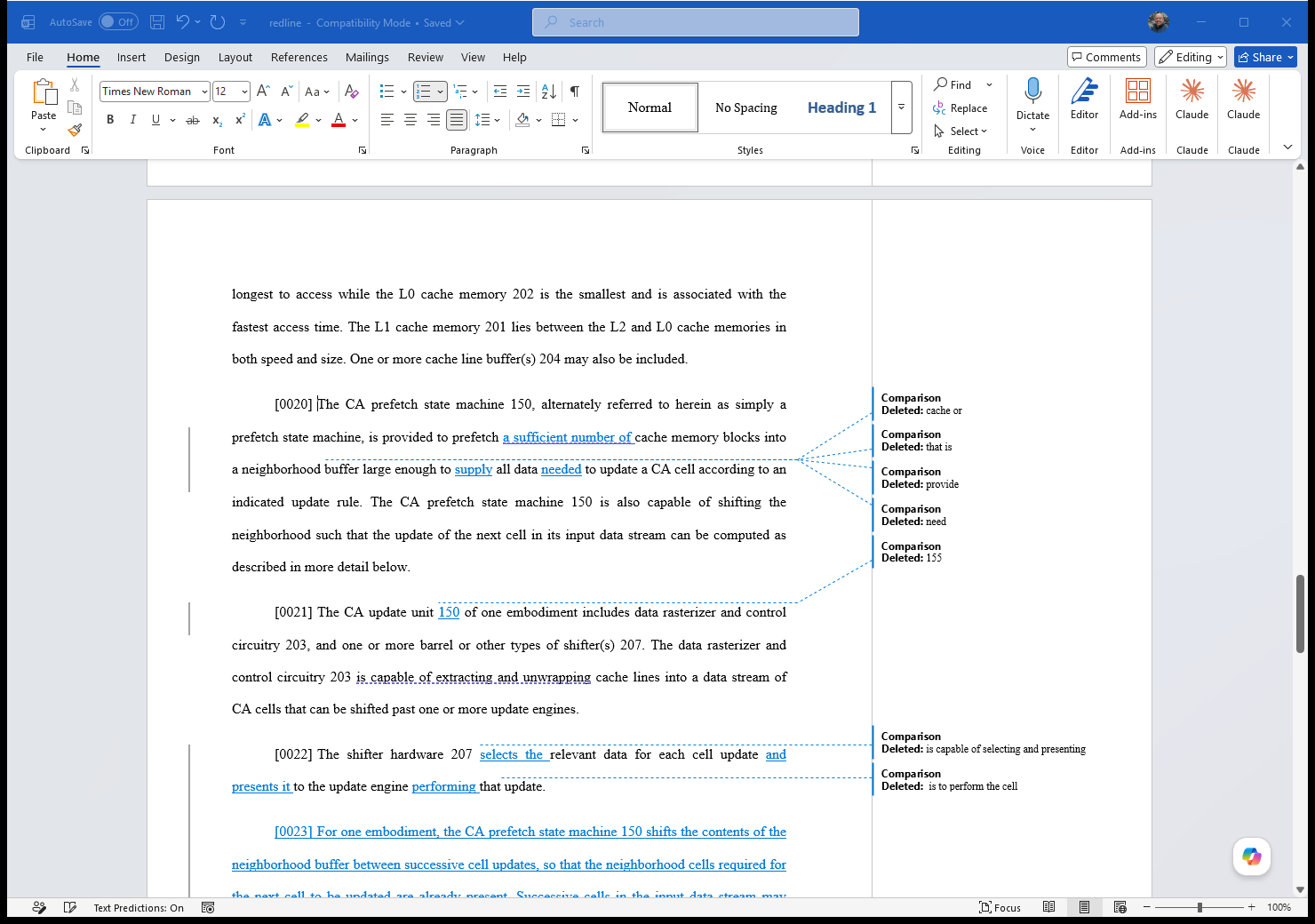Apply the red font color
Viewport: 1315px width, 924px height.
pyautogui.click(x=339, y=120)
